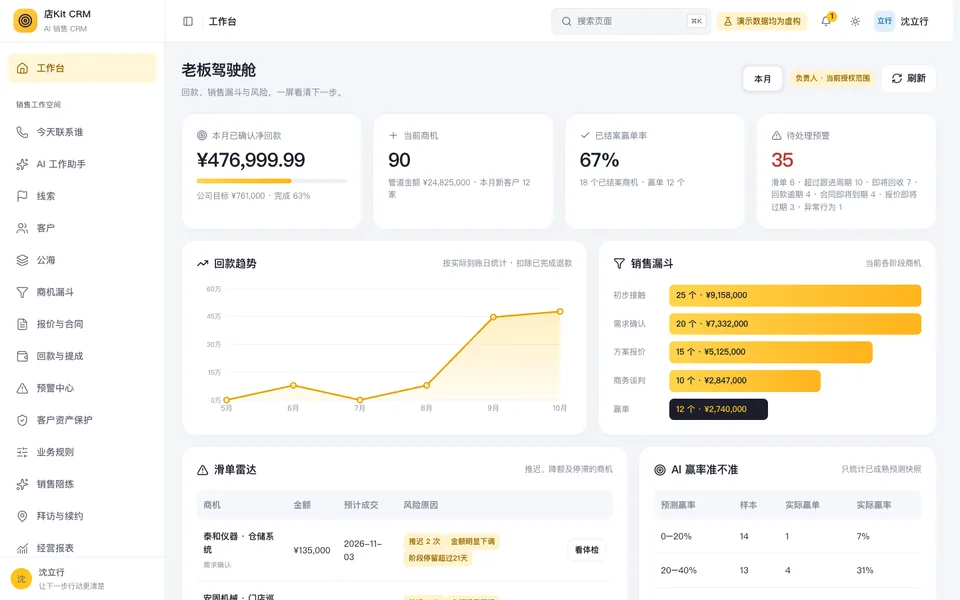
Task: Open 工作台 in the sidebar
Action: pyautogui.click(x=82, y=68)
